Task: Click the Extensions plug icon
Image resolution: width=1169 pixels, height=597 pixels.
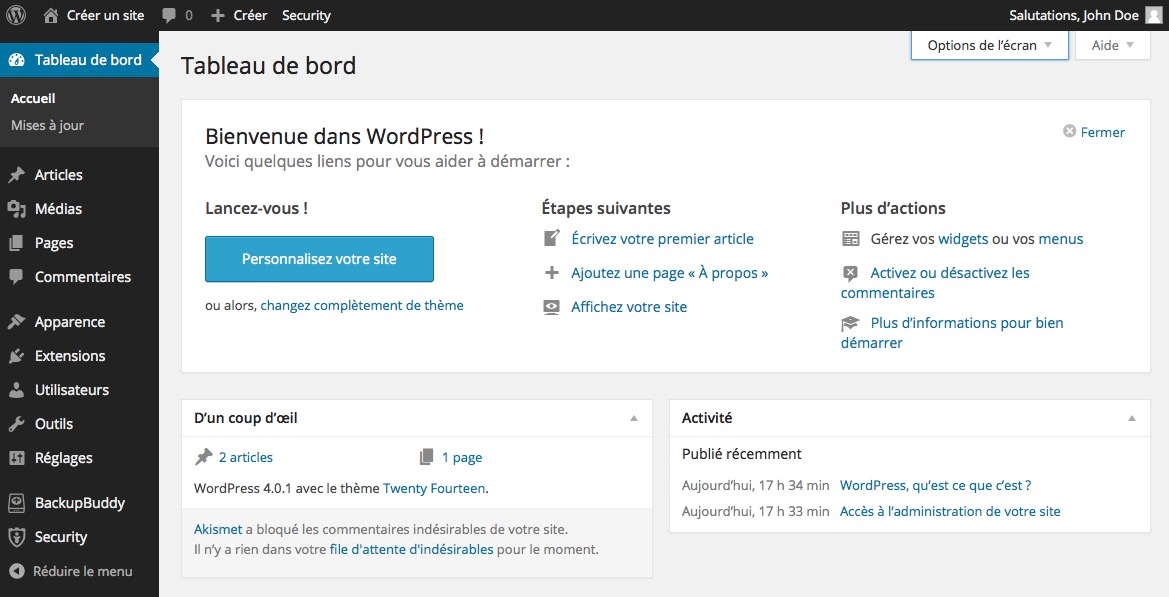Action: [x=16, y=356]
